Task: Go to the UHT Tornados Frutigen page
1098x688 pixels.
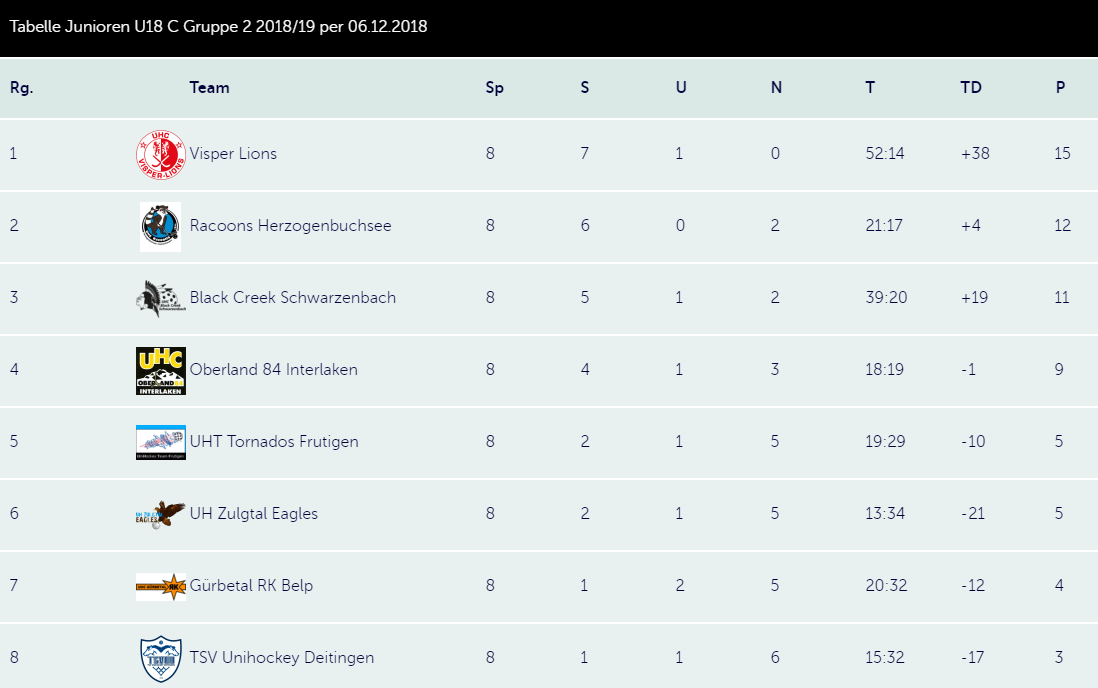Action: (273, 442)
